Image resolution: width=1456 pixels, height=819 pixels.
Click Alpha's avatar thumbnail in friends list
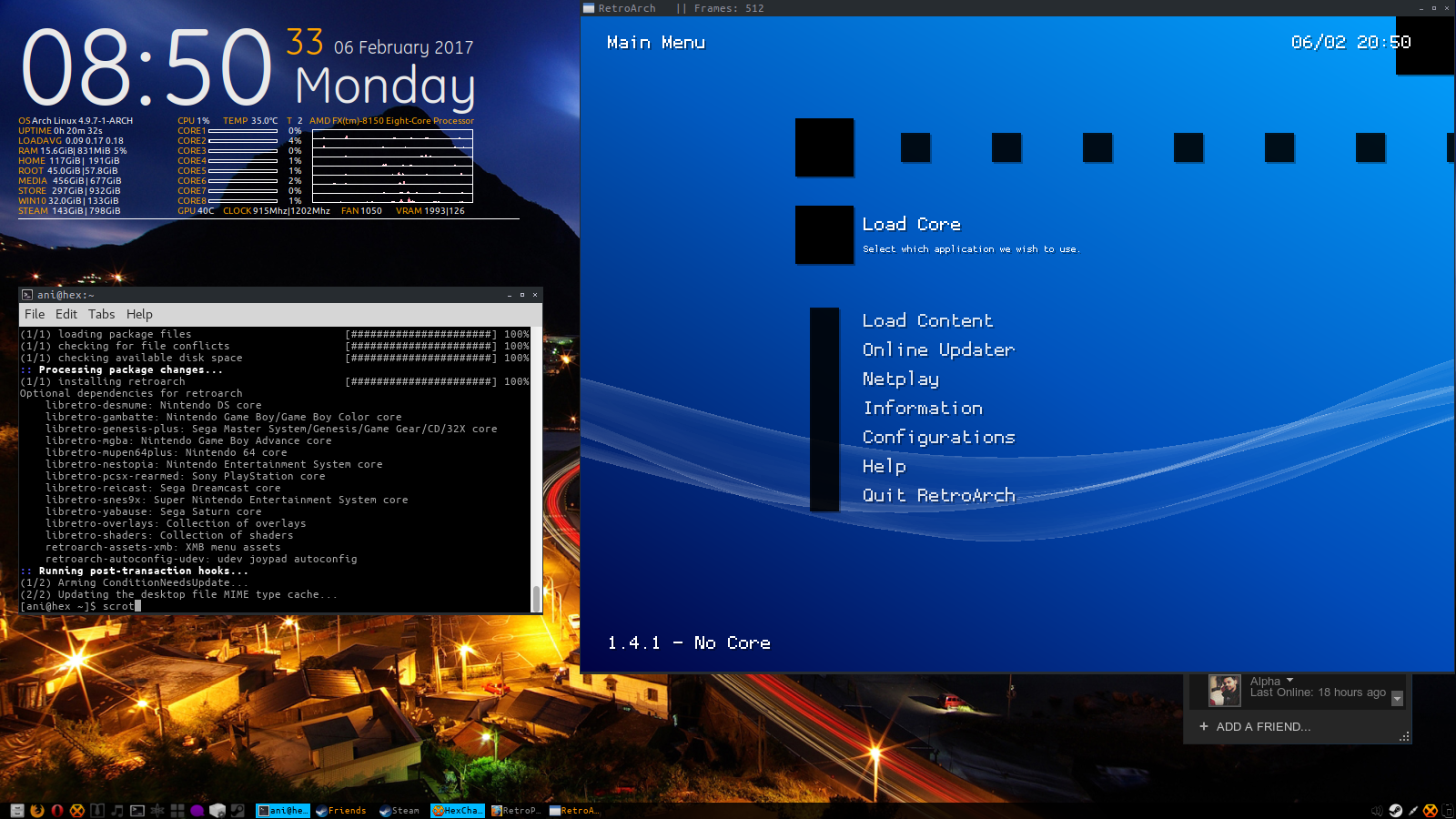click(1224, 691)
